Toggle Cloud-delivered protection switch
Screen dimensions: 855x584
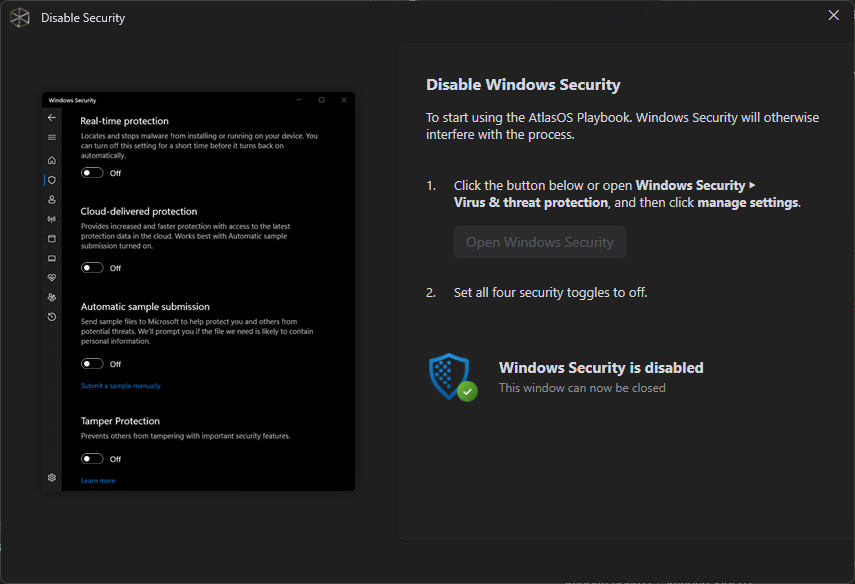coord(92,268)
